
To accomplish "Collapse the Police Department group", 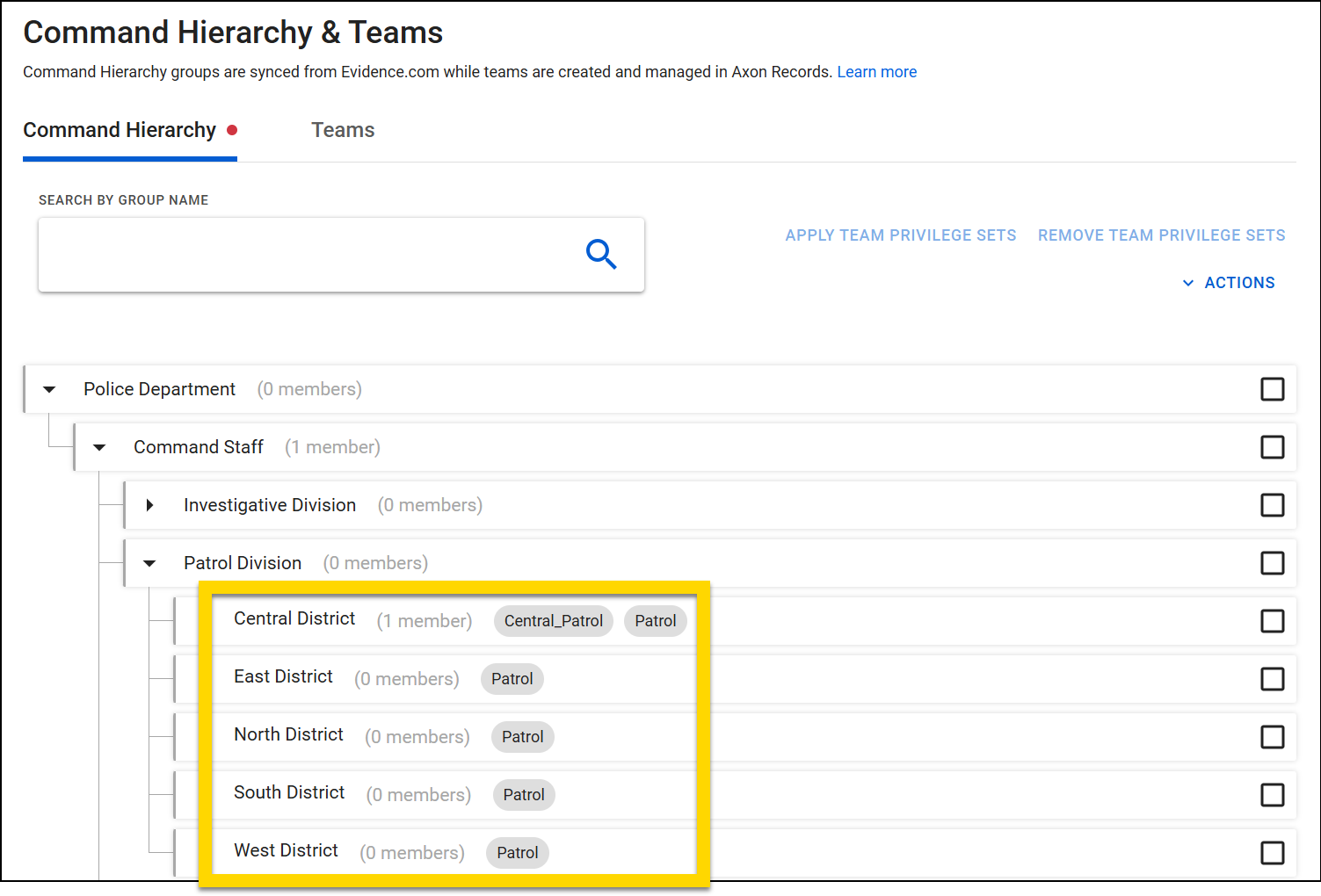I will [x=50, y=389].
